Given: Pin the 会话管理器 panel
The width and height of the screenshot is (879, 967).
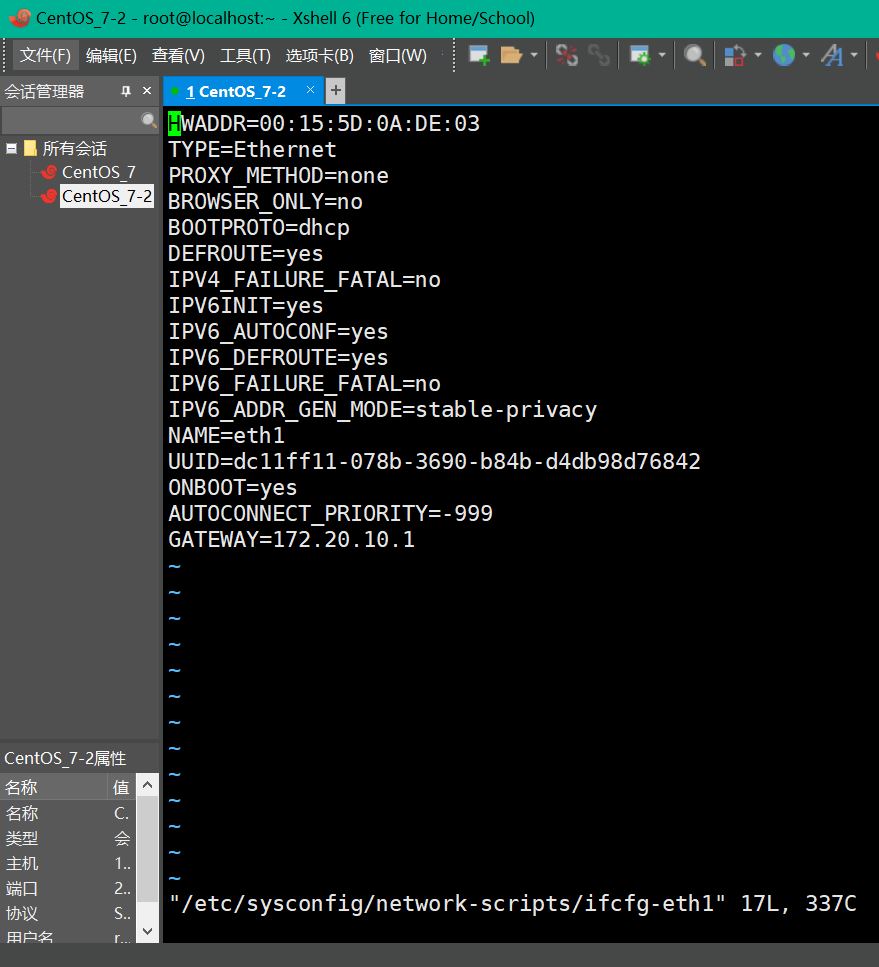Looking at the screenshot, I should [x=126, y=91].
